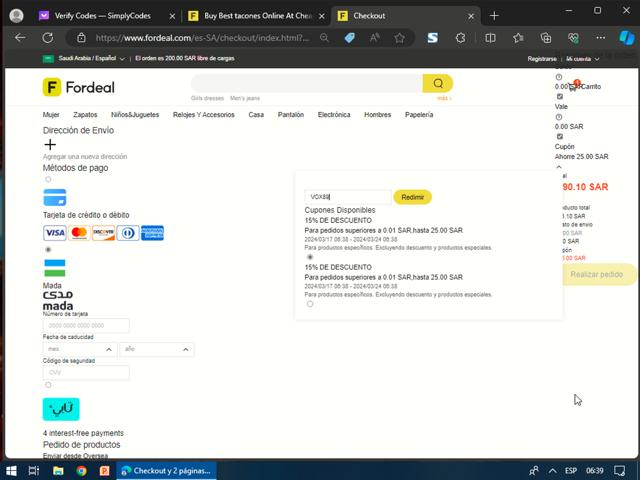640x480 pixels.
Task: Toggle the Vale checkbox
Action: coord(560,96)
